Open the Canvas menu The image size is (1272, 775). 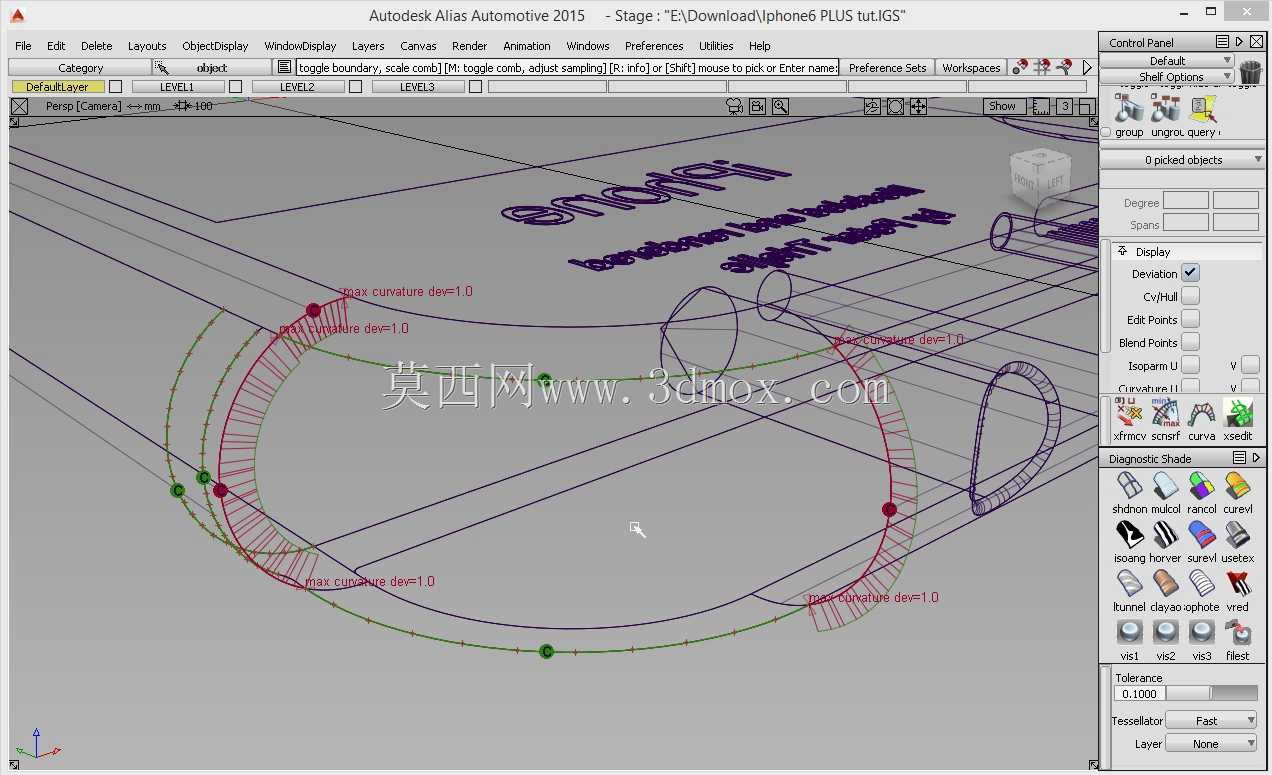(418, 46)
